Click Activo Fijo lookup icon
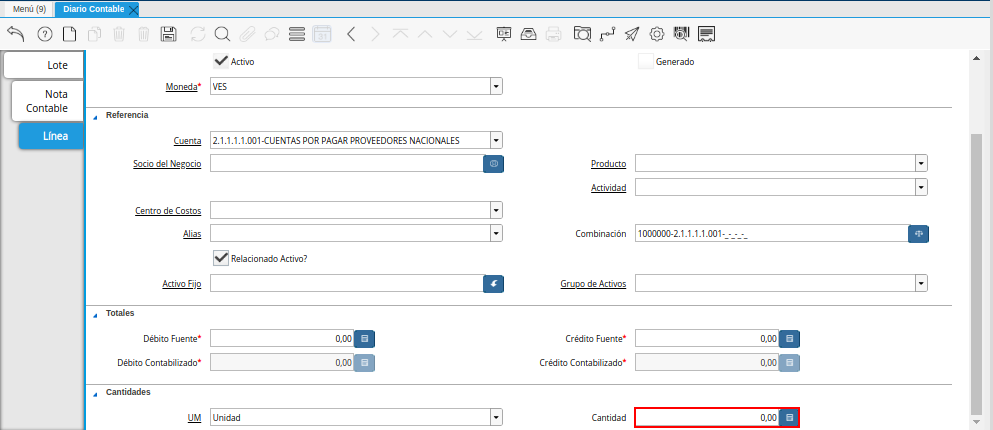This screenshot has width=993, height=430. (493, 284)
